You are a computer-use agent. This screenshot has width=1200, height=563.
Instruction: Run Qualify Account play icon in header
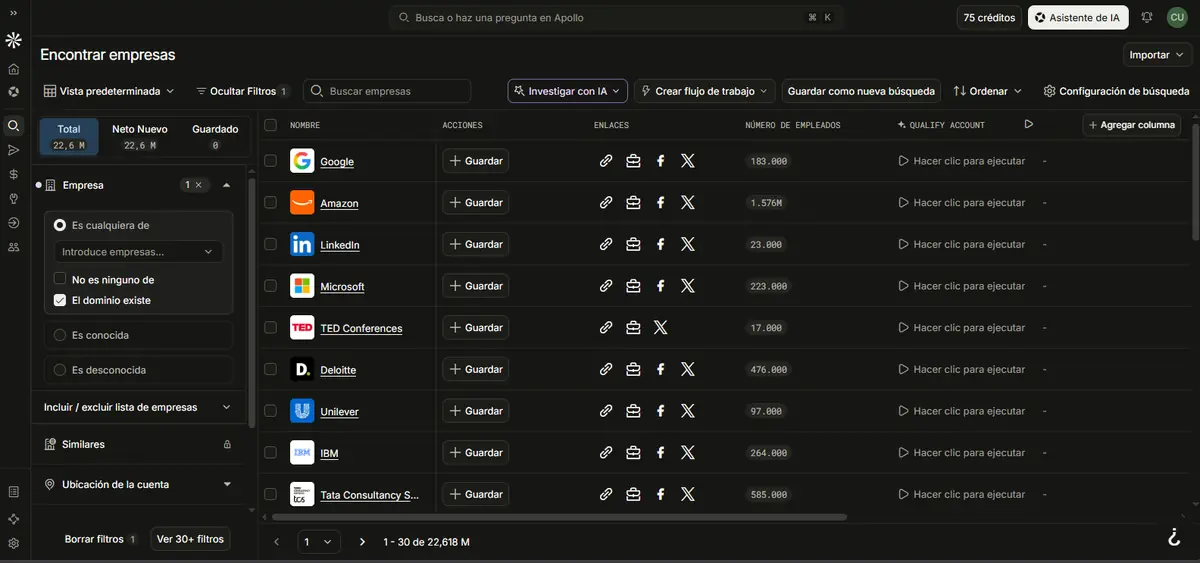pyautogui.click(x=1029, y=124)
